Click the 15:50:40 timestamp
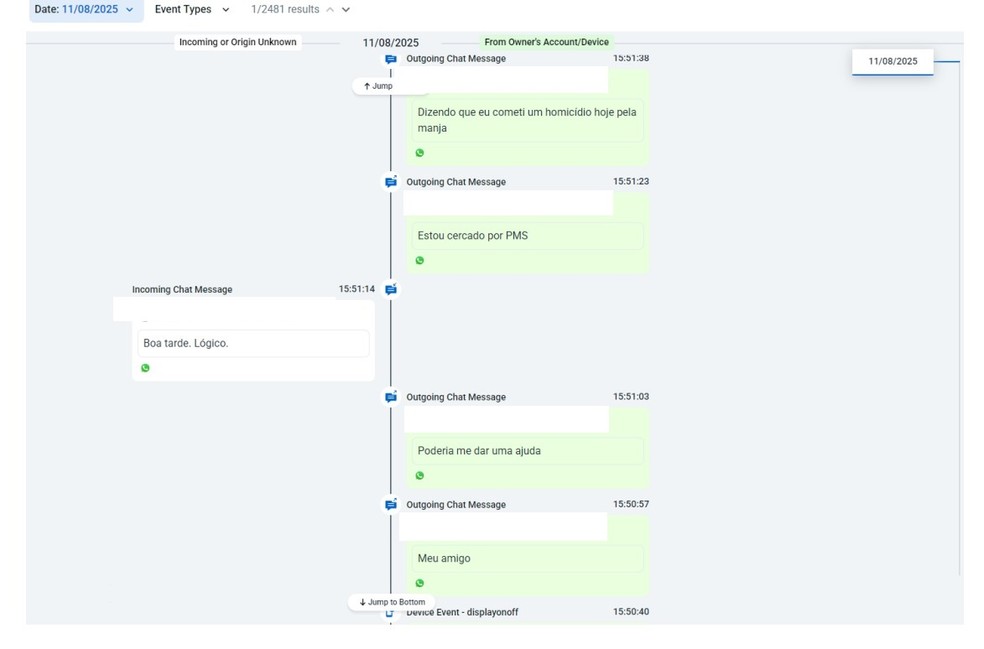 click(631, 611)
